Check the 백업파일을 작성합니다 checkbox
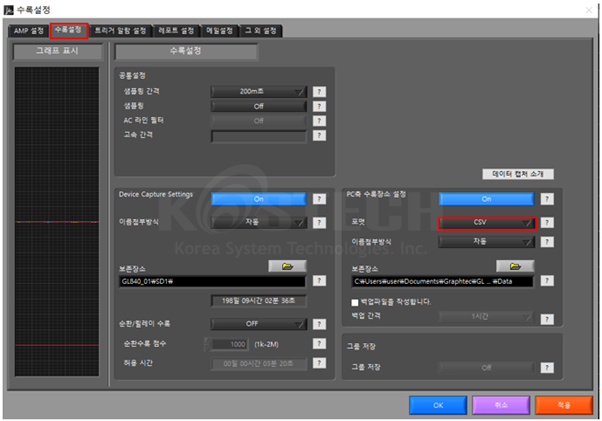Screen dimensions: 602x421 (355, 302)
